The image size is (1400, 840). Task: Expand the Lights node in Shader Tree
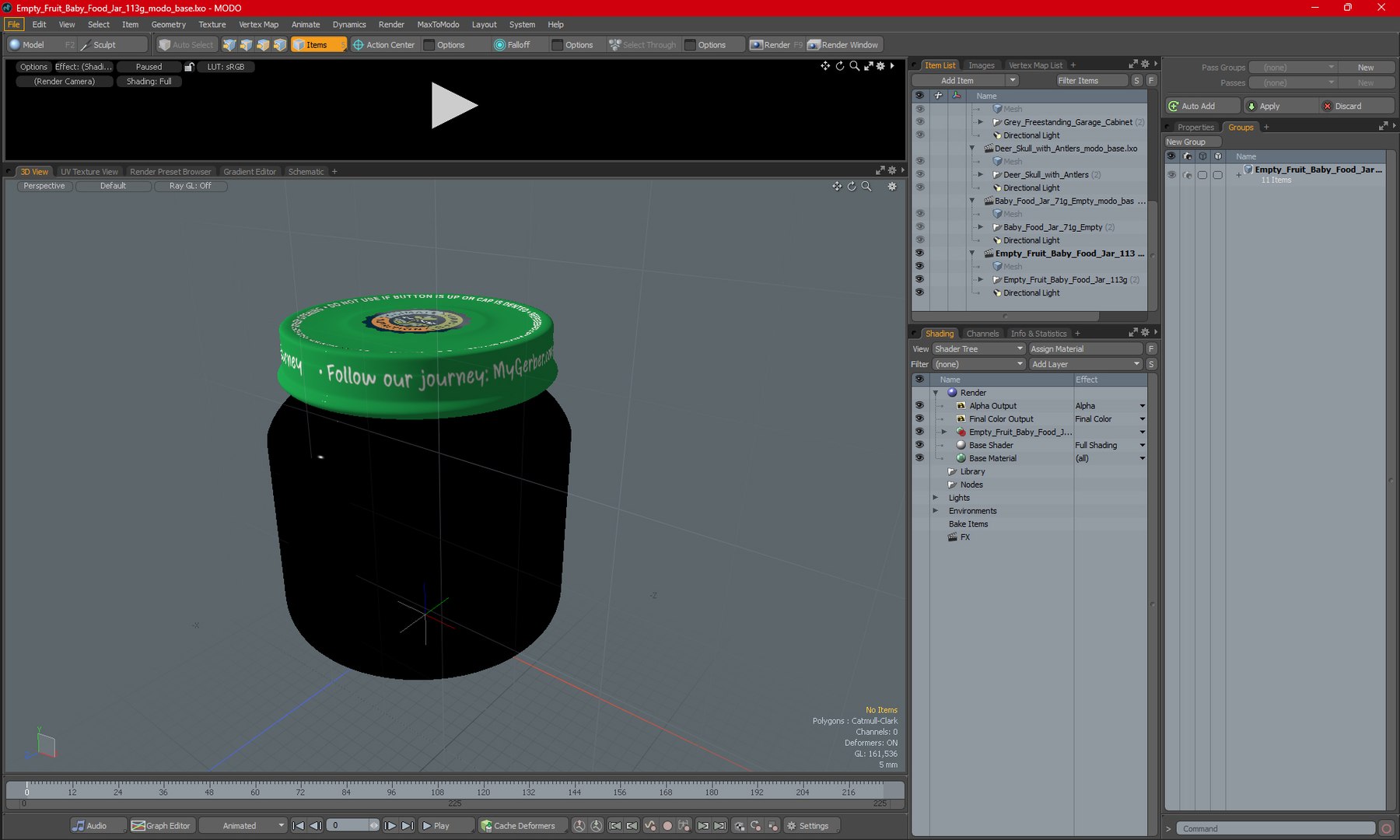pyautogui.click(x=936, y=498)
